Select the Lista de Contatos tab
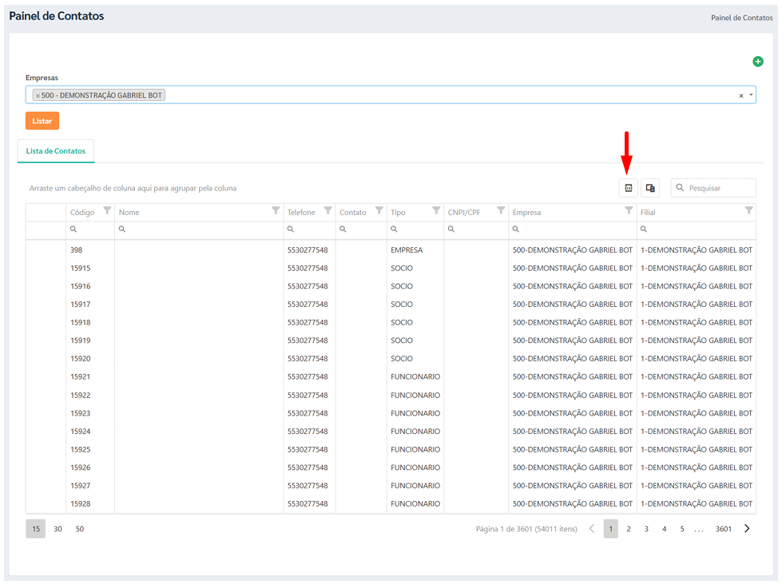This screenshot has width=784, height=587. pos(56,151)
